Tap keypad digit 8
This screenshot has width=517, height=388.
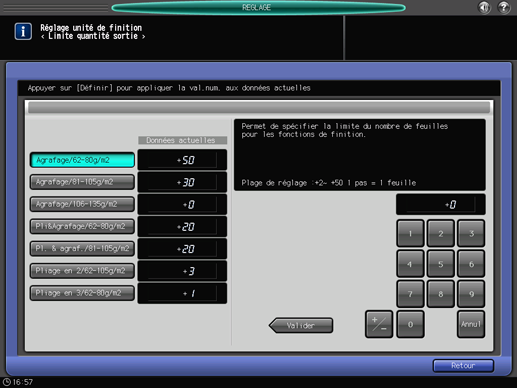coord(441,294)
